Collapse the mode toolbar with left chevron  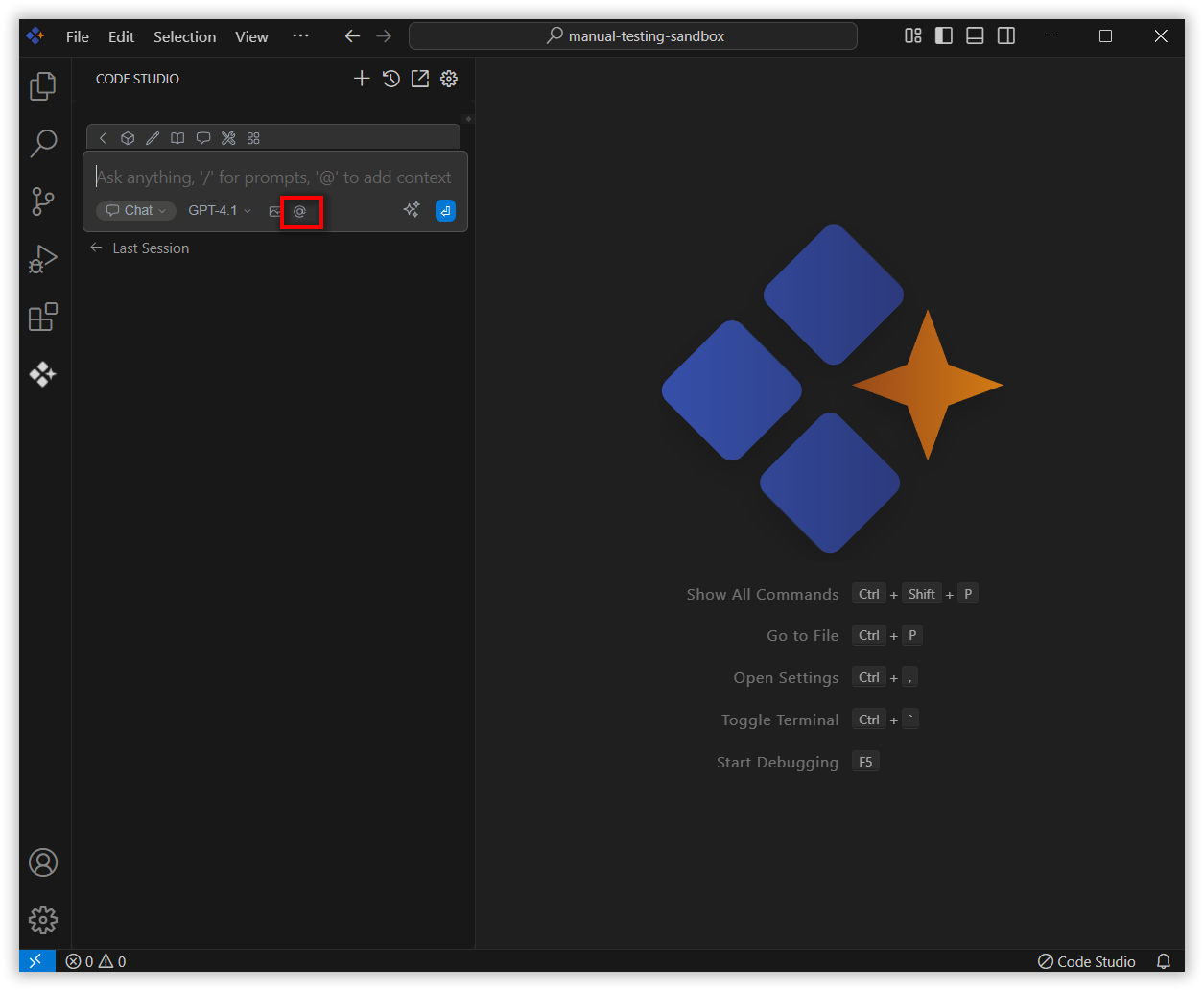pyautogui.click(x=103, y=138)
